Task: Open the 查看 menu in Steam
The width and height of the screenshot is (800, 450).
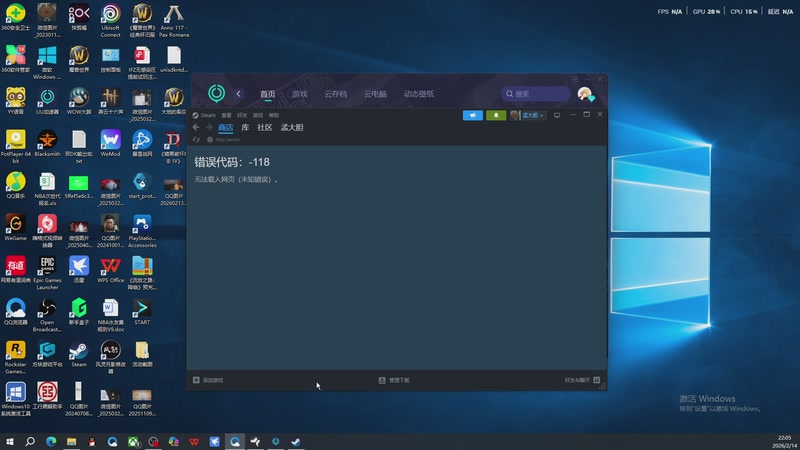Action: 226,115
